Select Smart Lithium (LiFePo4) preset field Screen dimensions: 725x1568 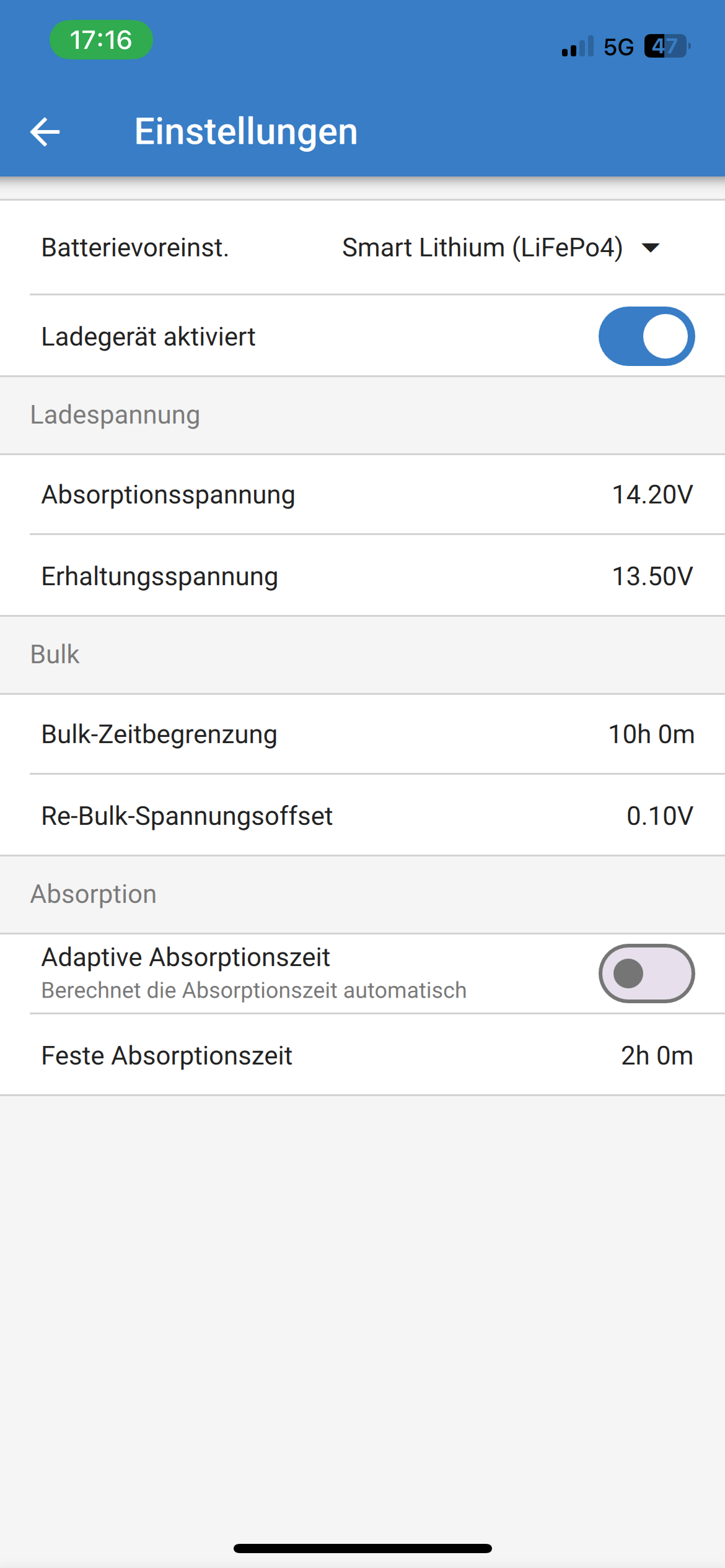pos(482,248)
